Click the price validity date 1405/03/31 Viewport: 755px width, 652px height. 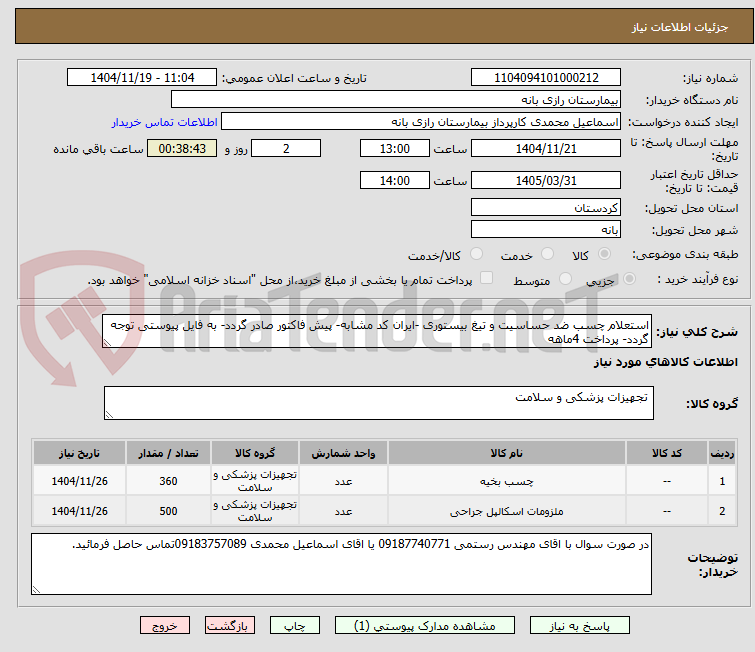546,181
